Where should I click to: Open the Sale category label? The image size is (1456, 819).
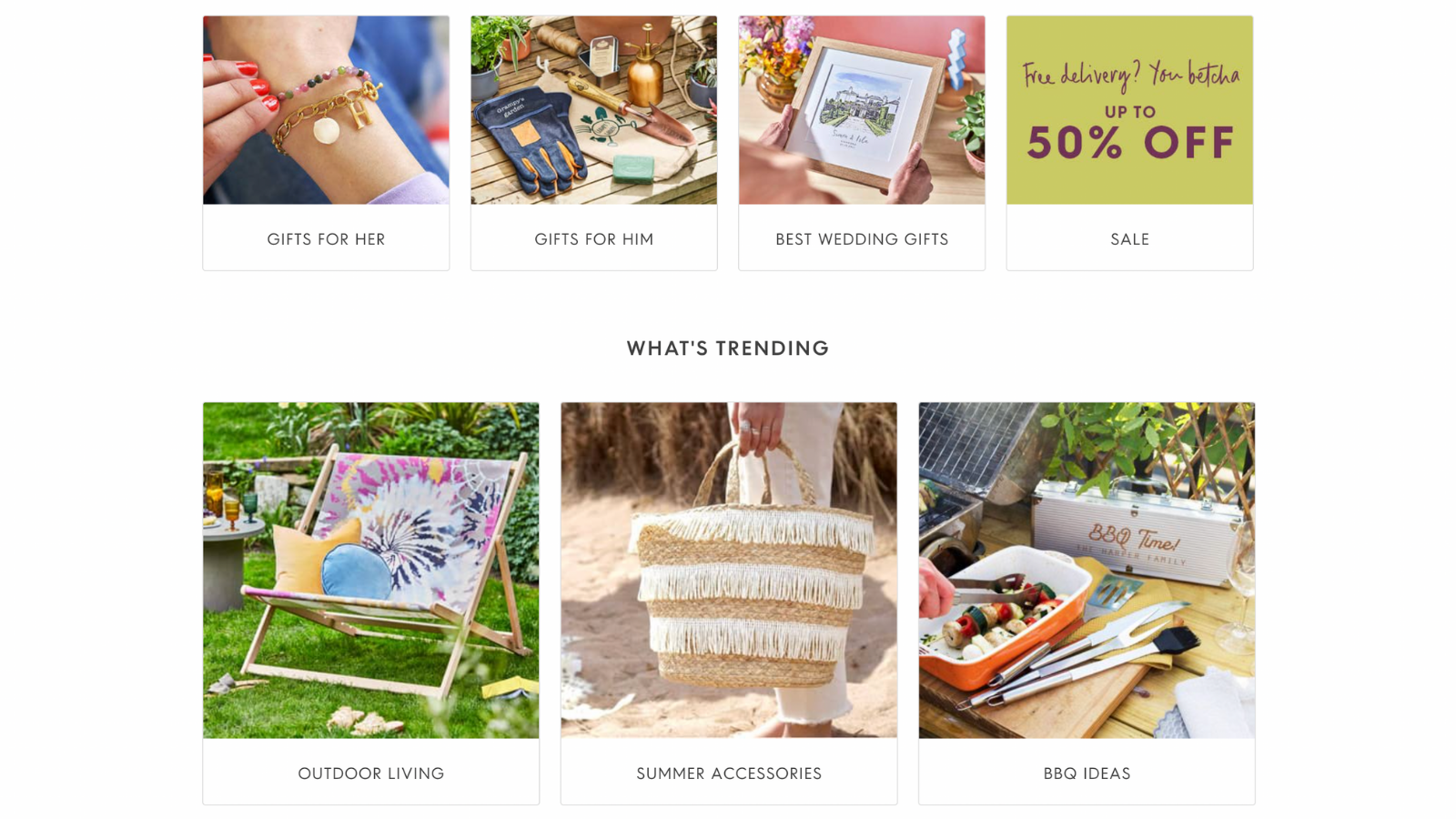tap(1129, 239)
